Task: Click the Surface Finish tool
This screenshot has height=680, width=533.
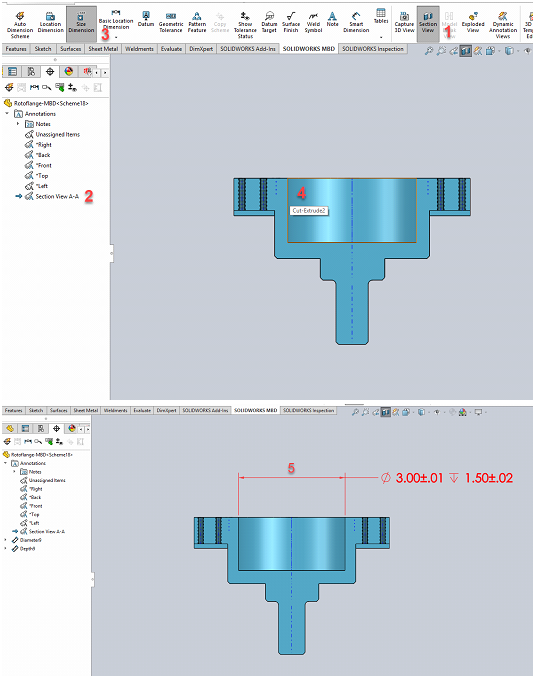Action: pos(291,23)
